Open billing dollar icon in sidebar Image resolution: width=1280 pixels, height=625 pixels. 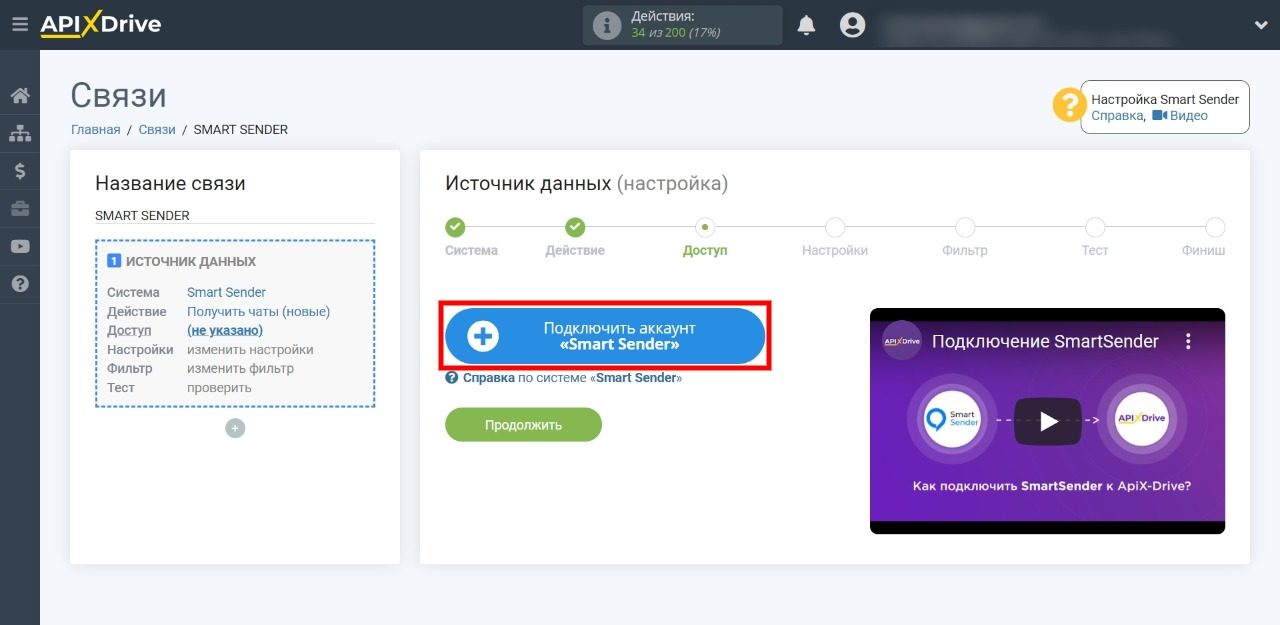[x=20, y=171]
